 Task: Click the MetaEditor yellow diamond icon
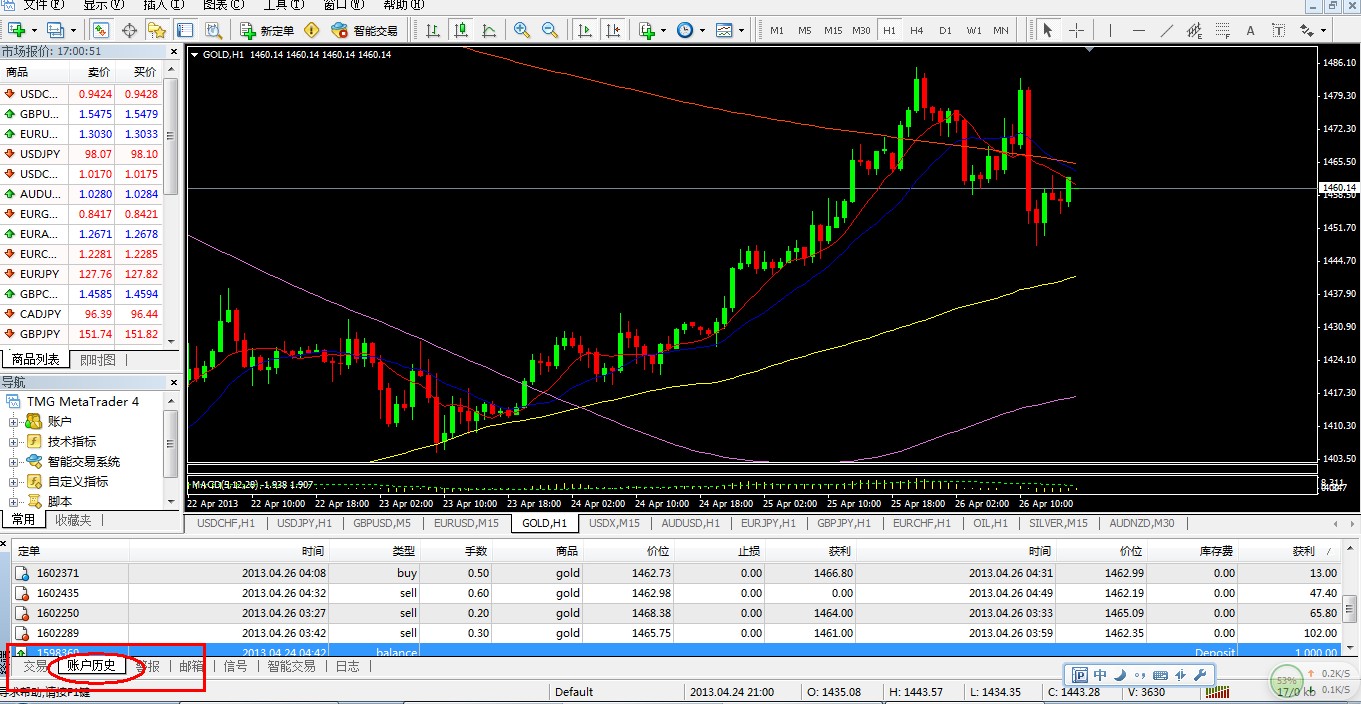[312, 30]
